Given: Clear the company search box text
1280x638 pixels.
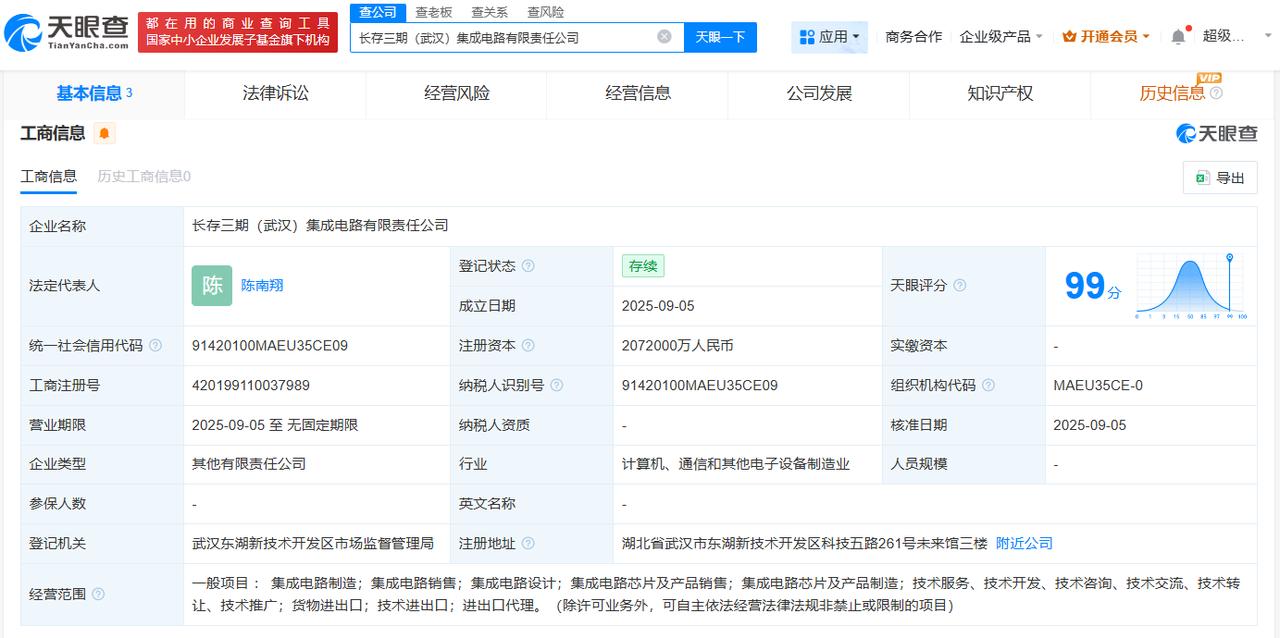Looking at the screenshot, I should pos(664,37).
